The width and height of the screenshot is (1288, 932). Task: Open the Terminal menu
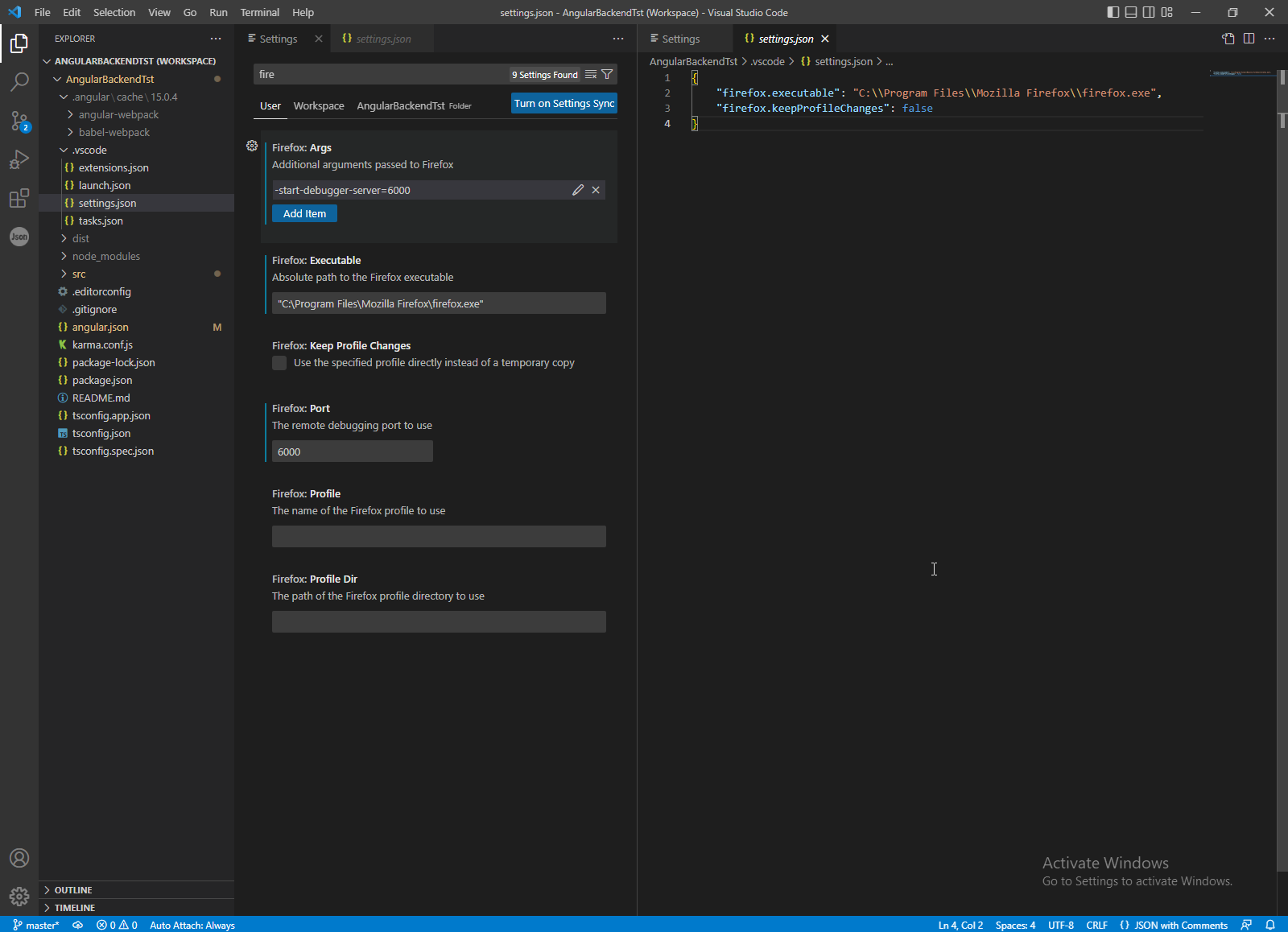259,12
